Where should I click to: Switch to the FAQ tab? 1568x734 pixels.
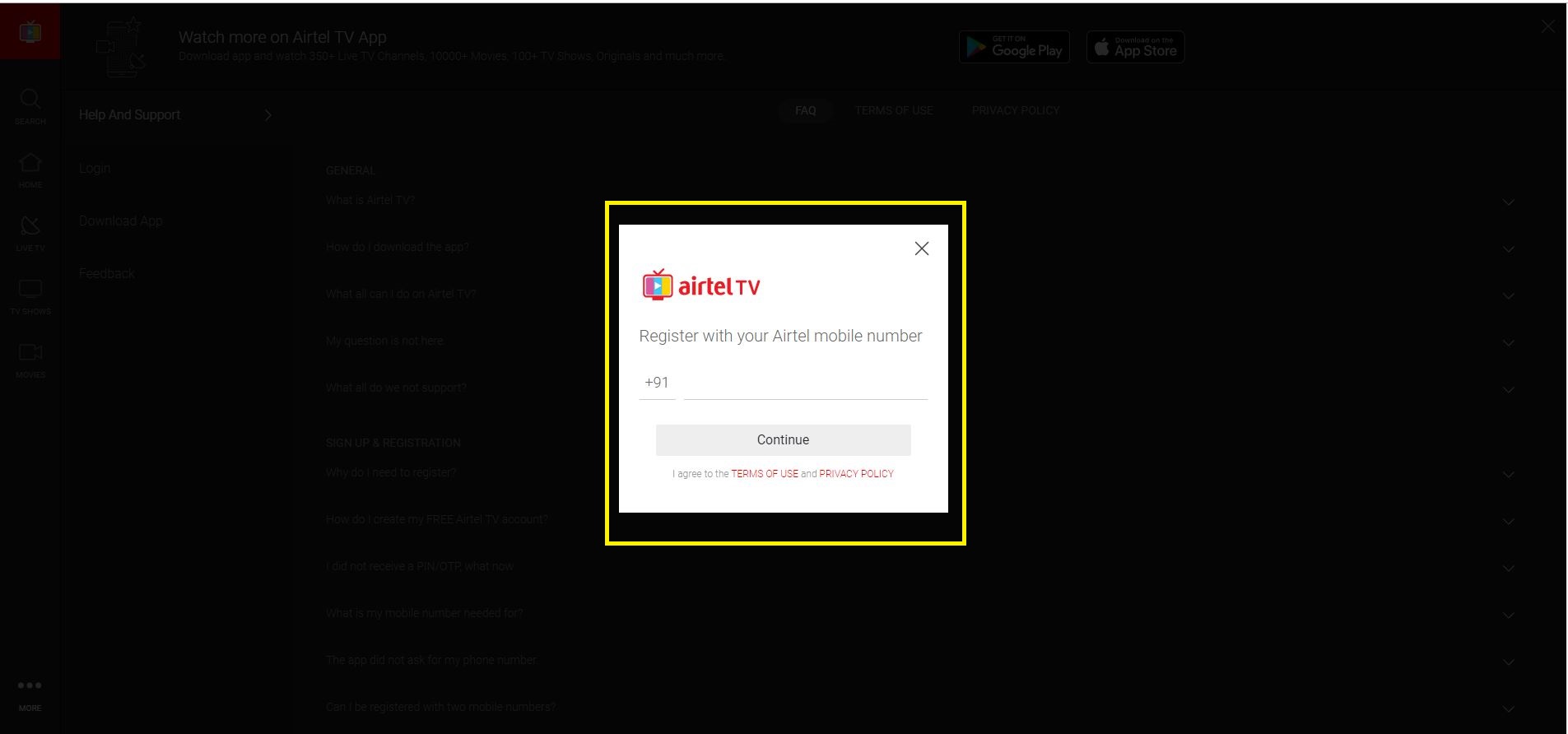[806, 110]
